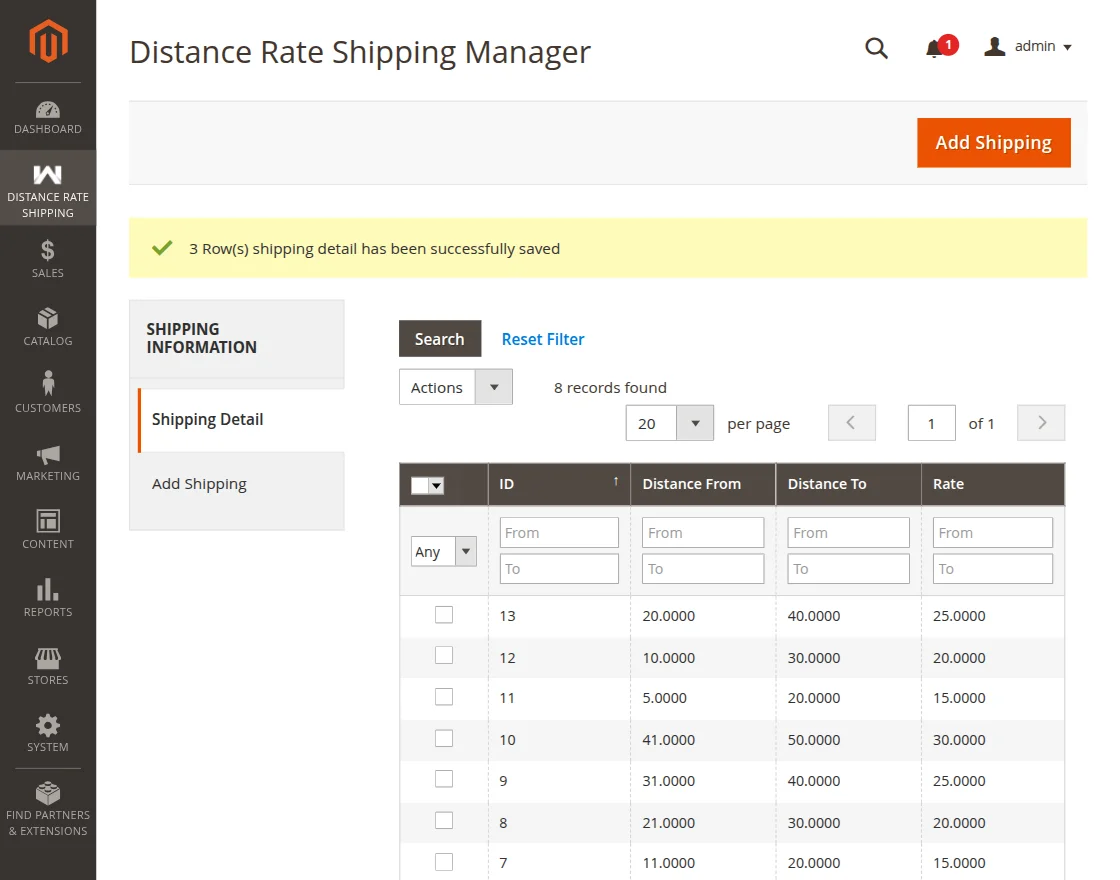Image resolution: width=1120 pixels, height=880 pixels.
Task: Open the global search magnifier
Action: point(876,47)
